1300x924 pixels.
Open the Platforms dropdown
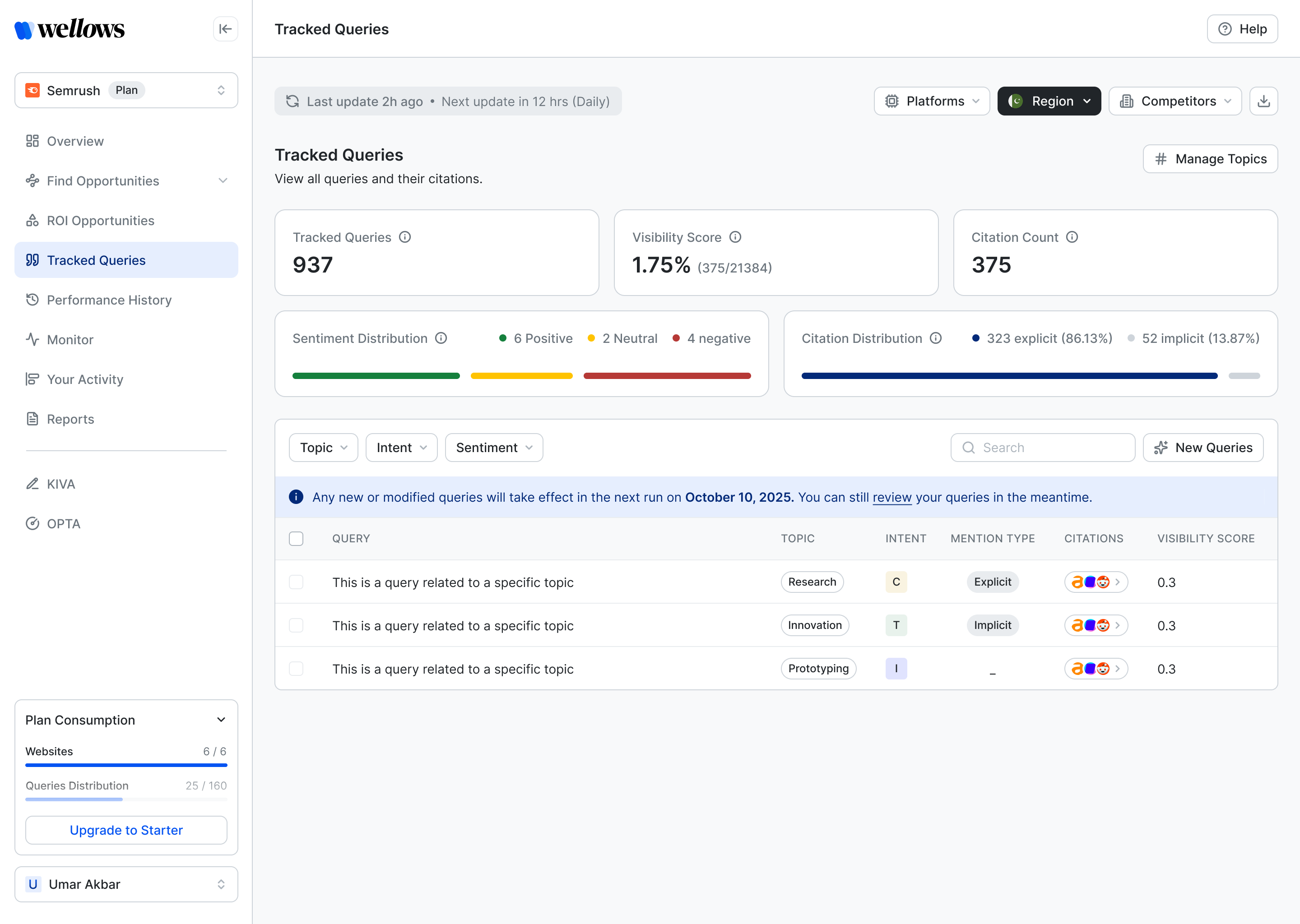(932, 101)
